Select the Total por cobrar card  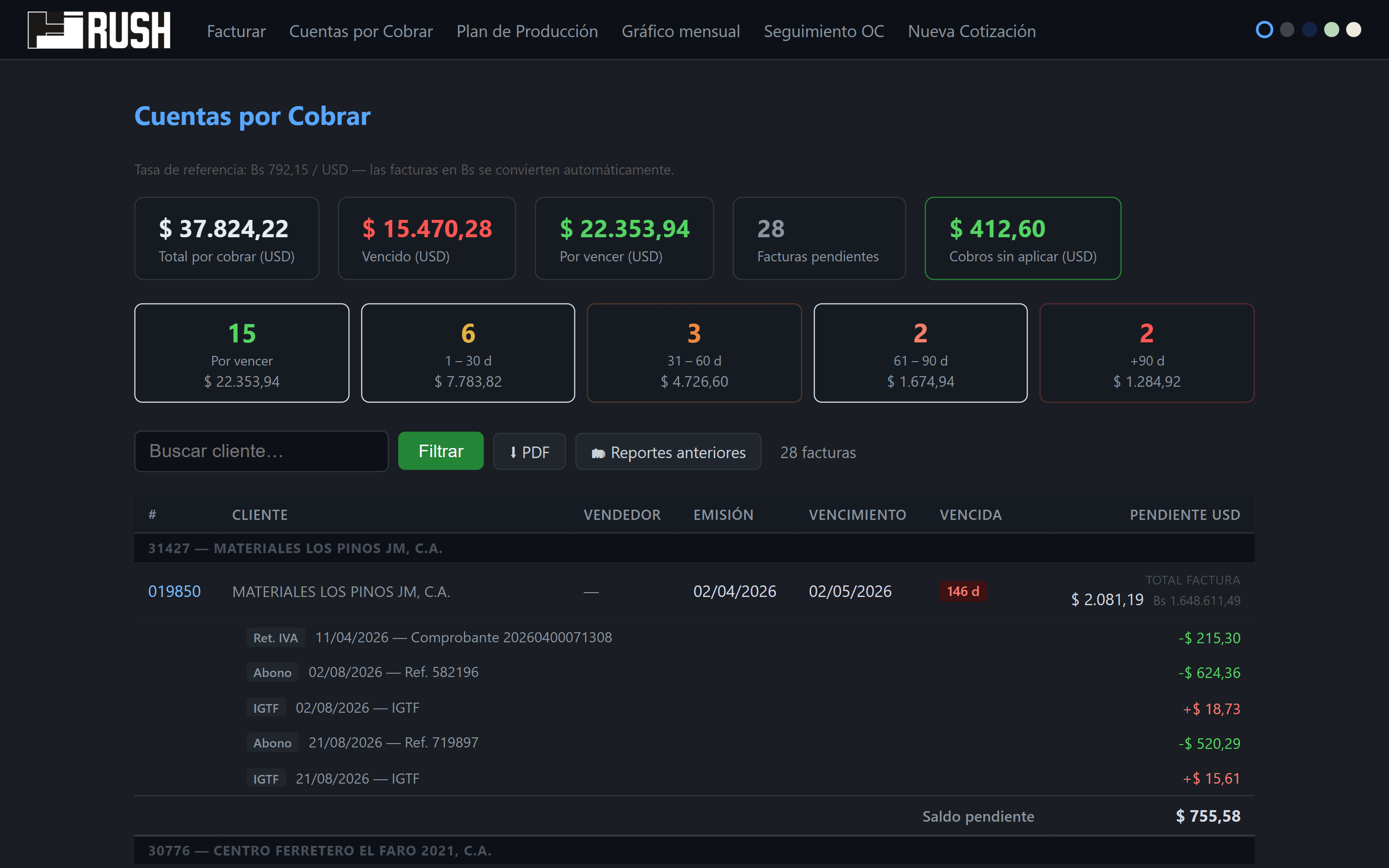227,238
